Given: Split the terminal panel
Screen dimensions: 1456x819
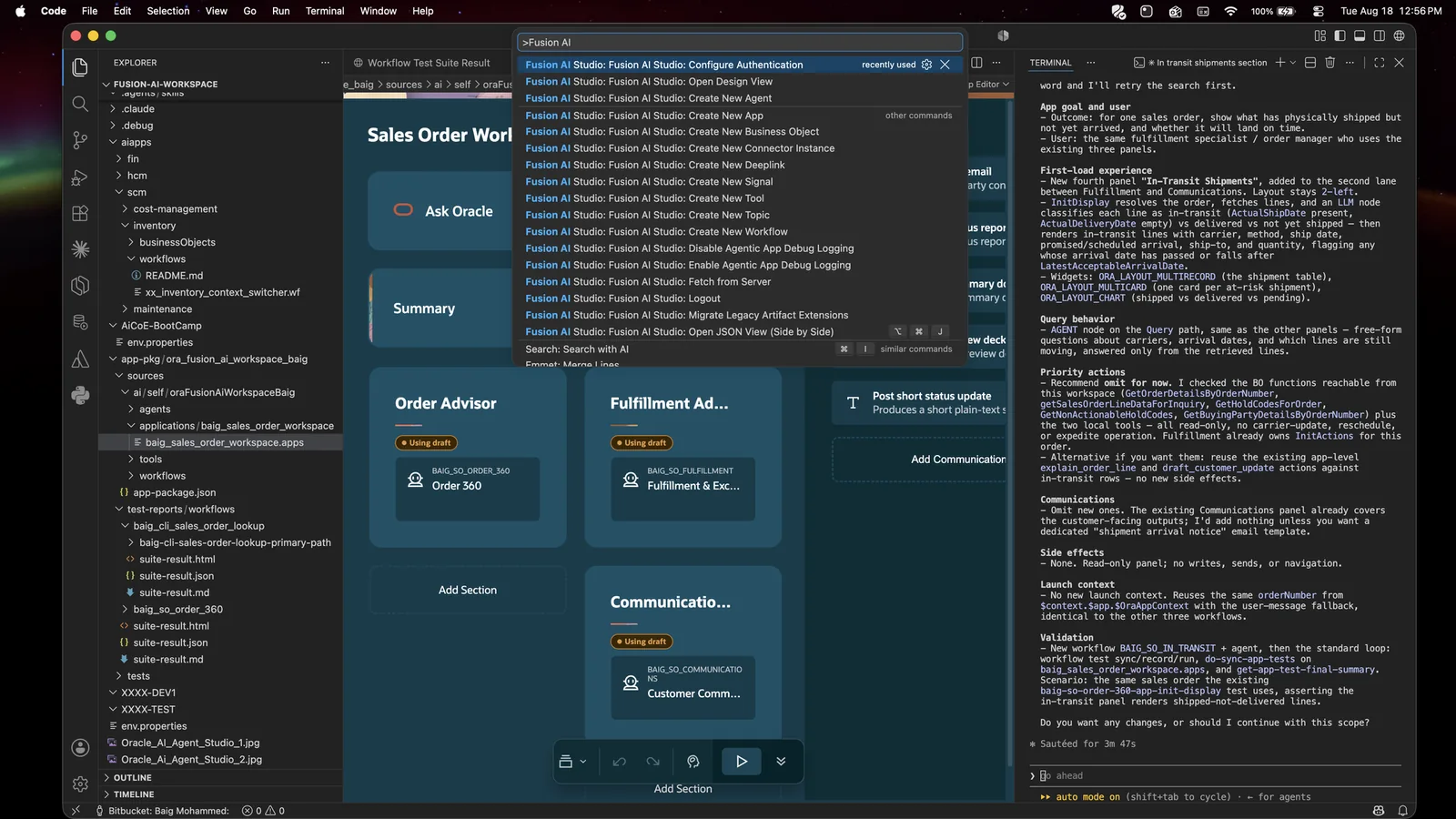Looking at the screenshot, I should point(1310,63).
